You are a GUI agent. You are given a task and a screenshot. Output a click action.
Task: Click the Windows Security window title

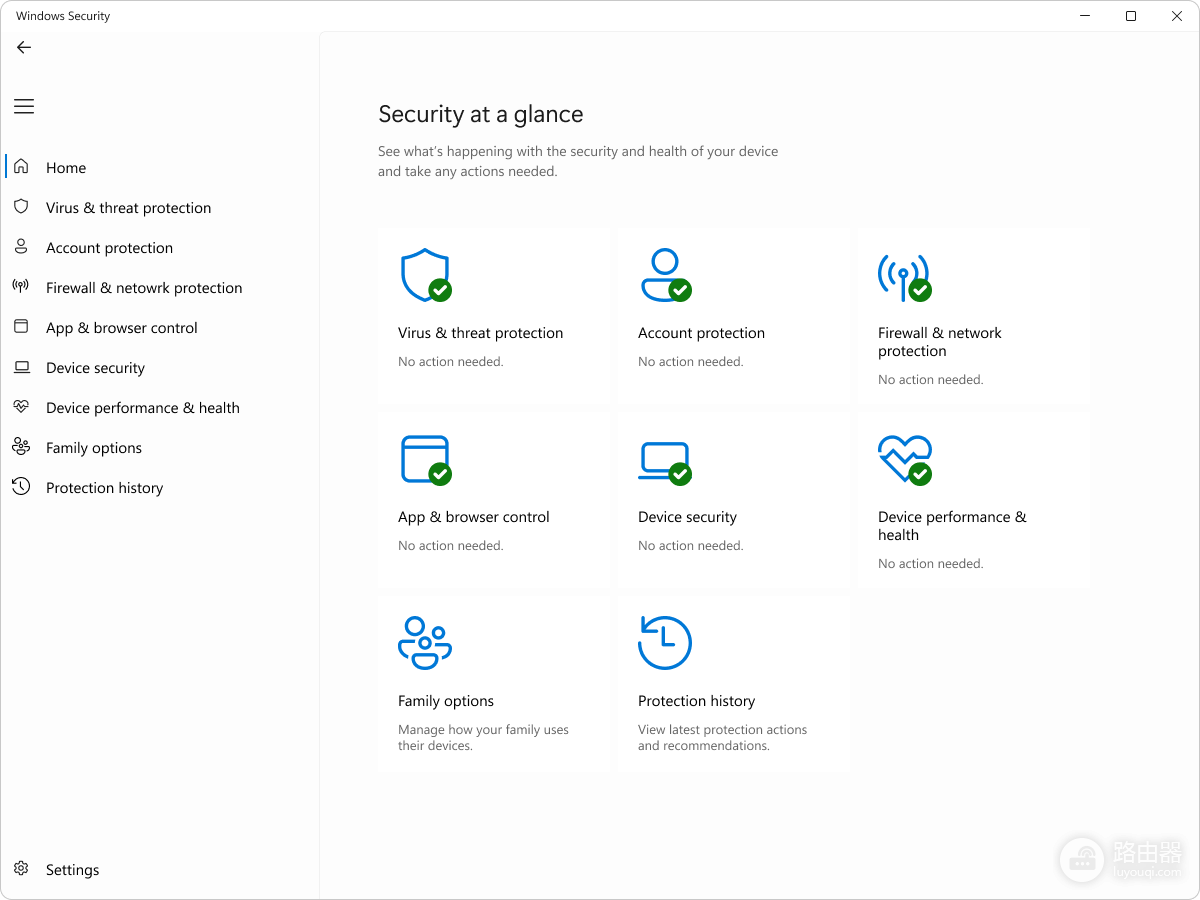tap(63, 16)
